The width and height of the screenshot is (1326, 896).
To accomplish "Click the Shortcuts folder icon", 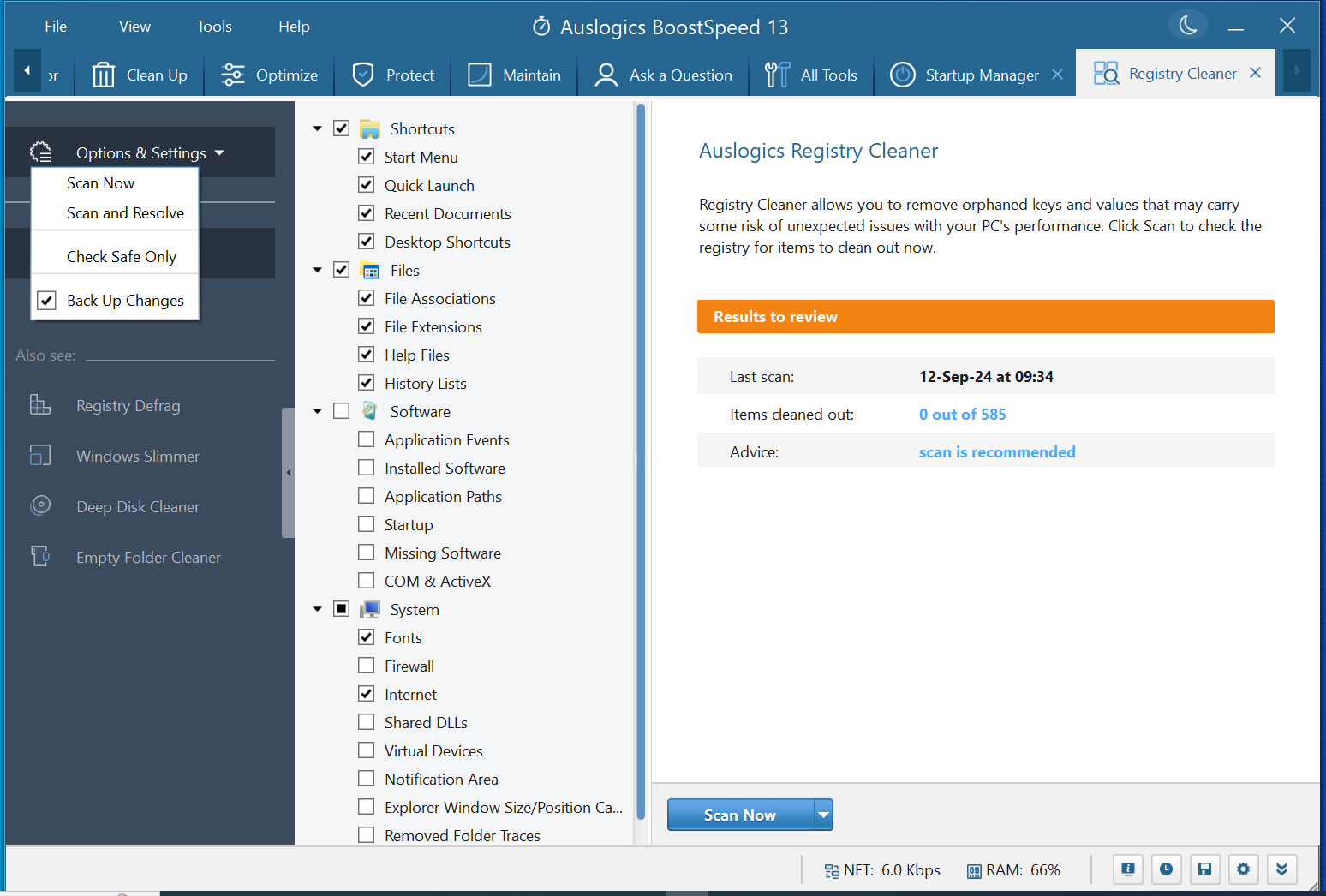I will point(370,129).
